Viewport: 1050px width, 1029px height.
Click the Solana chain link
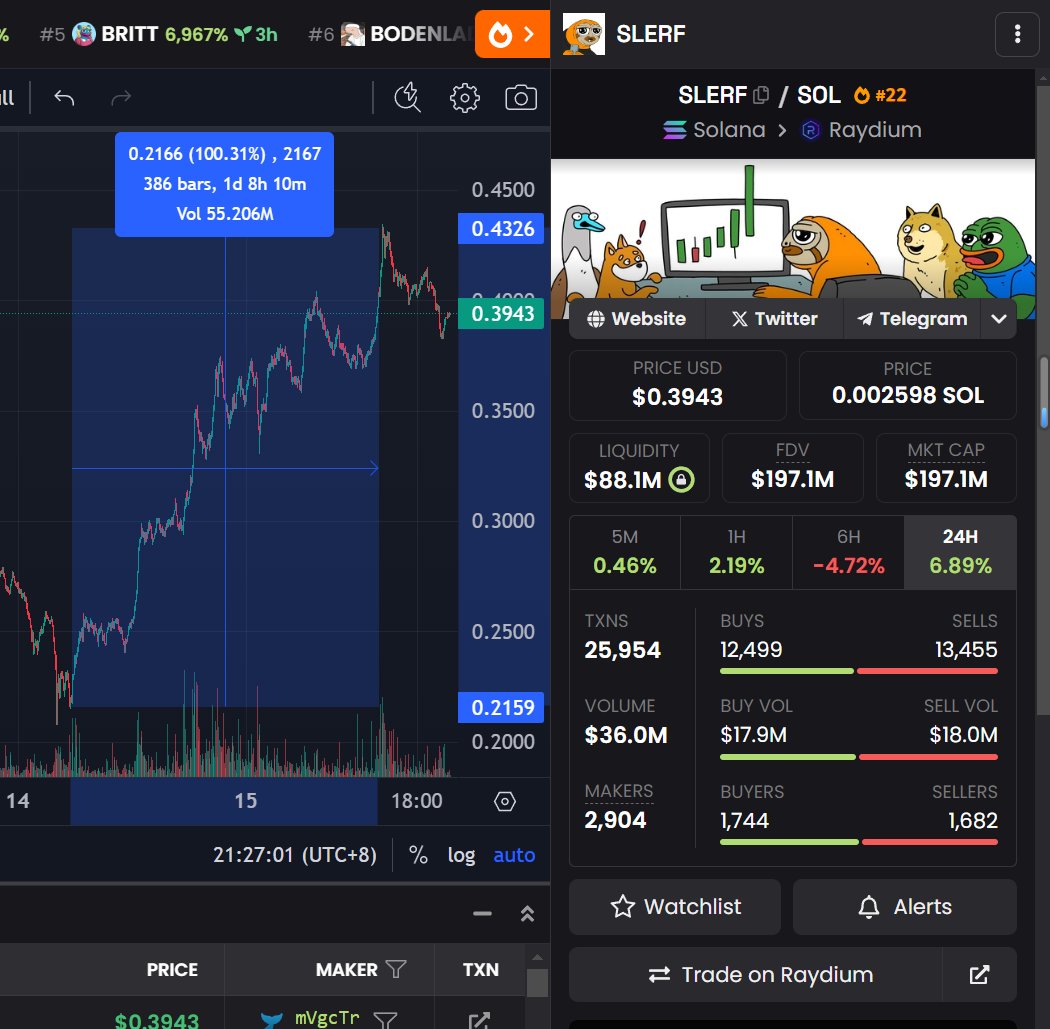click(714, 130)
